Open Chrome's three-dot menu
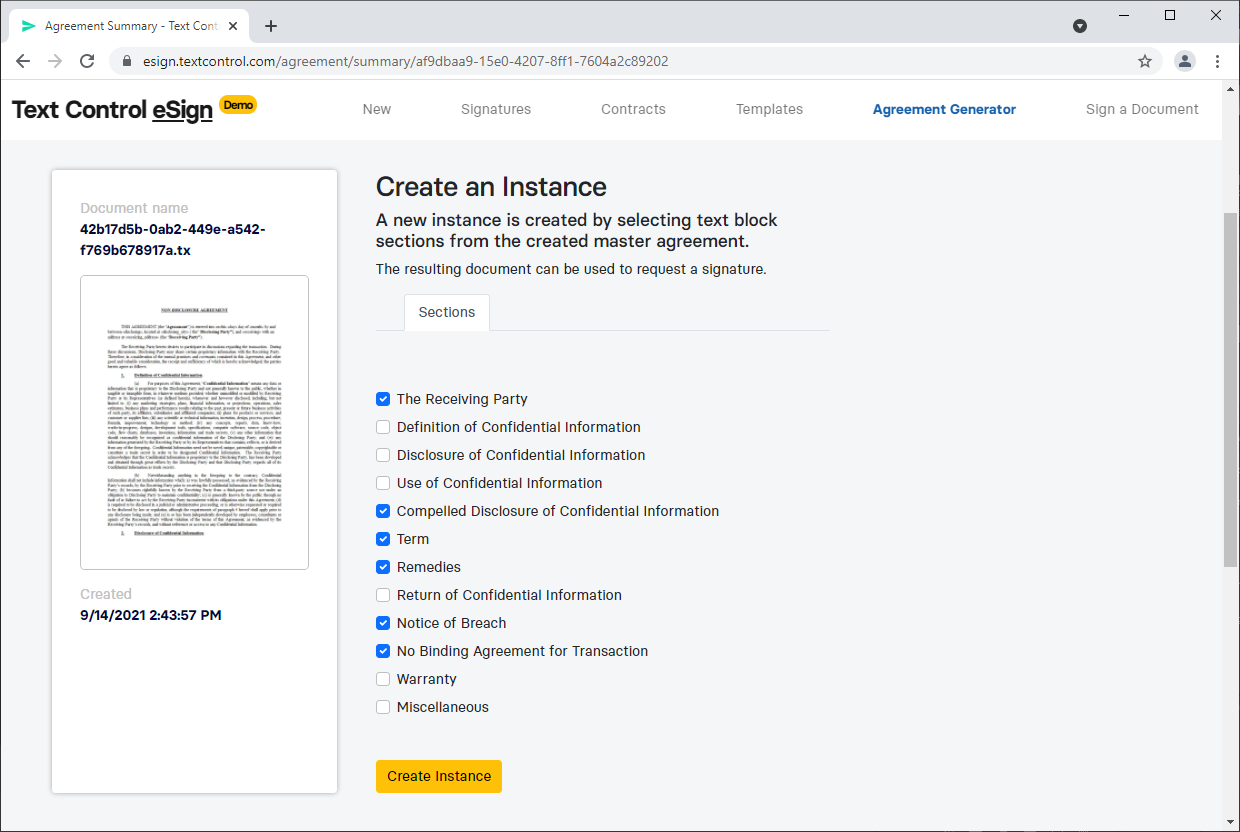The height and width of the screenshot is (832, 1240). pos(1217,61)
